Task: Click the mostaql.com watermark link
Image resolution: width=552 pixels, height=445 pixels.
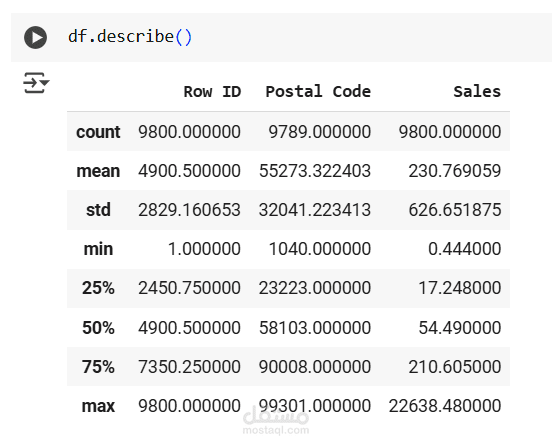Action: point(276,430)
